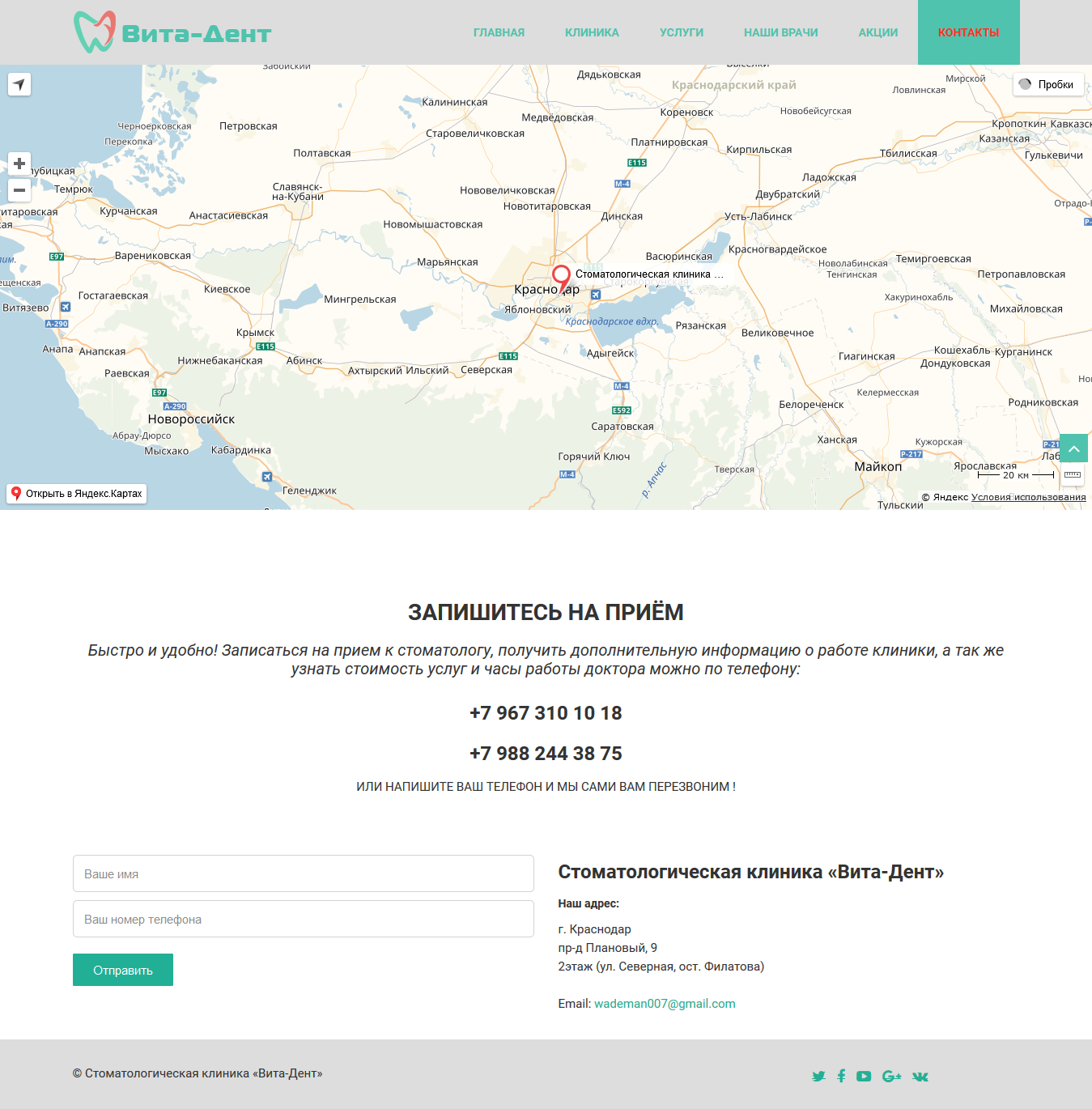The image size is (1092, 1109).
Task: Click the Наш адрес: label
Action: [588, 903]
